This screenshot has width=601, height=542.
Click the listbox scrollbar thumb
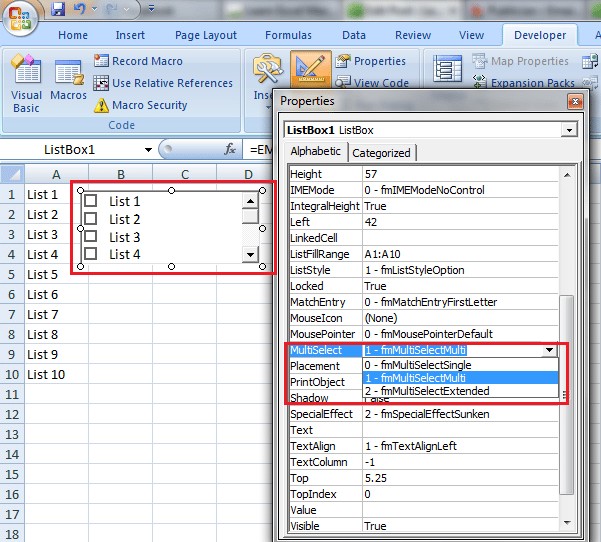tap(250, 216)
